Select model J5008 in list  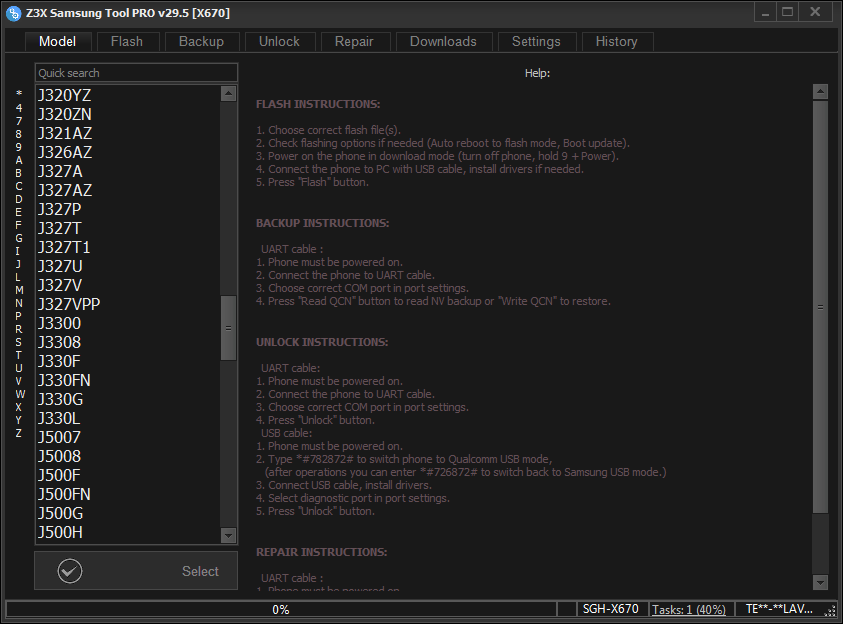click(x=128, y=456)
